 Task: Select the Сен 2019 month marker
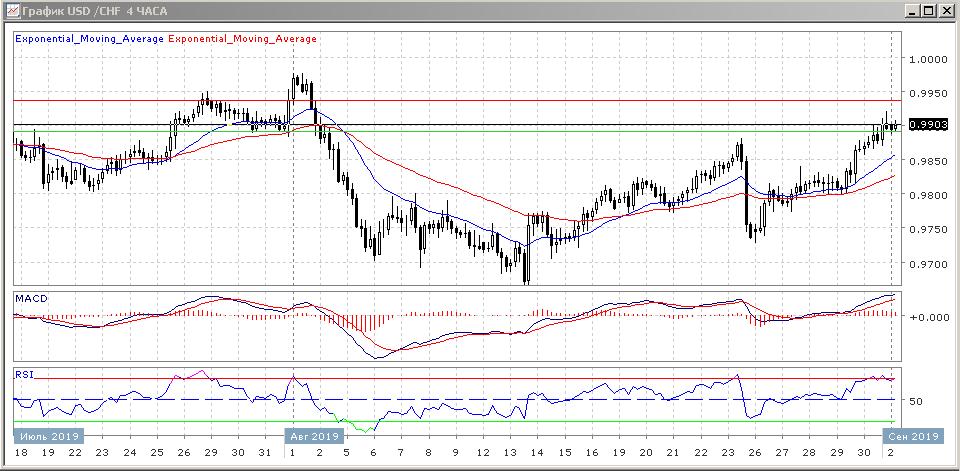tap(909, 436)
